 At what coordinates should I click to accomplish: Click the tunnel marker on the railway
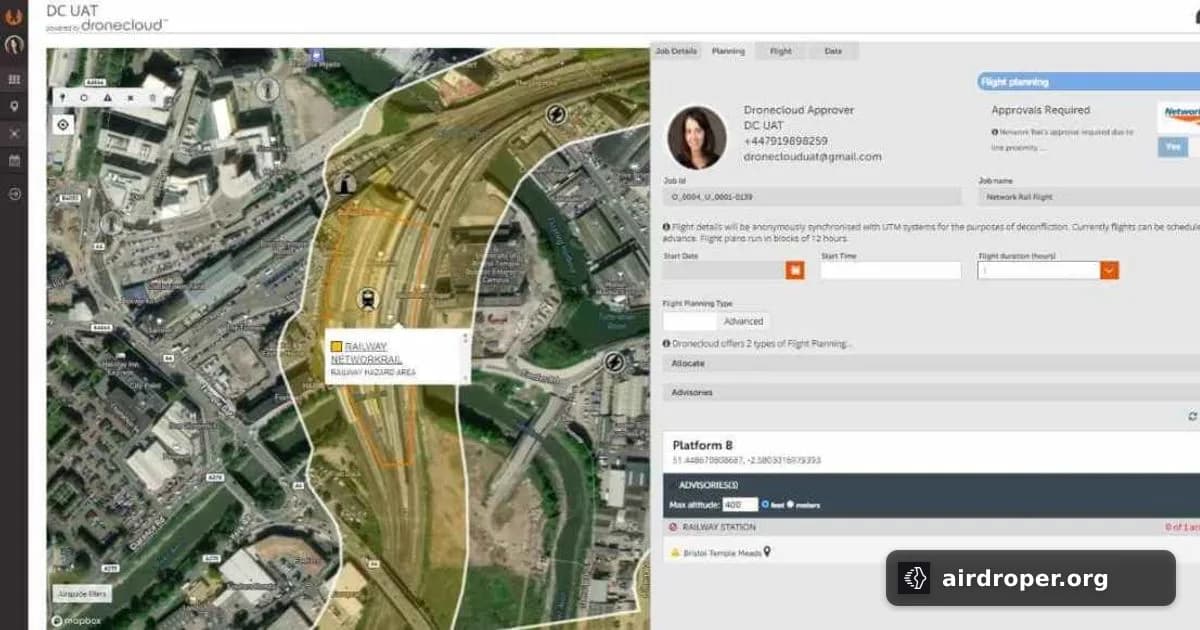click(346, 183)
